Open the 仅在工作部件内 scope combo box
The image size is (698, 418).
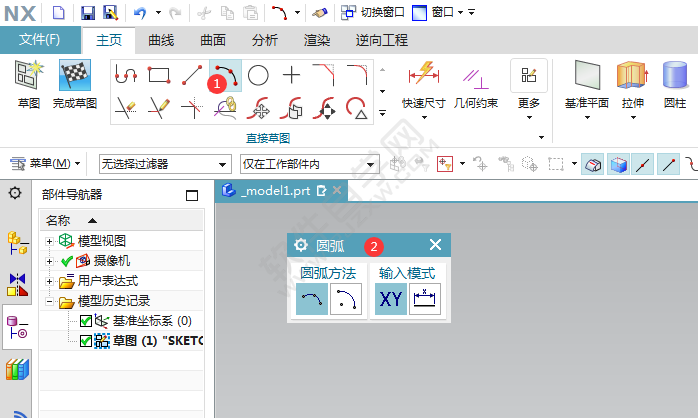coord(309,164)
